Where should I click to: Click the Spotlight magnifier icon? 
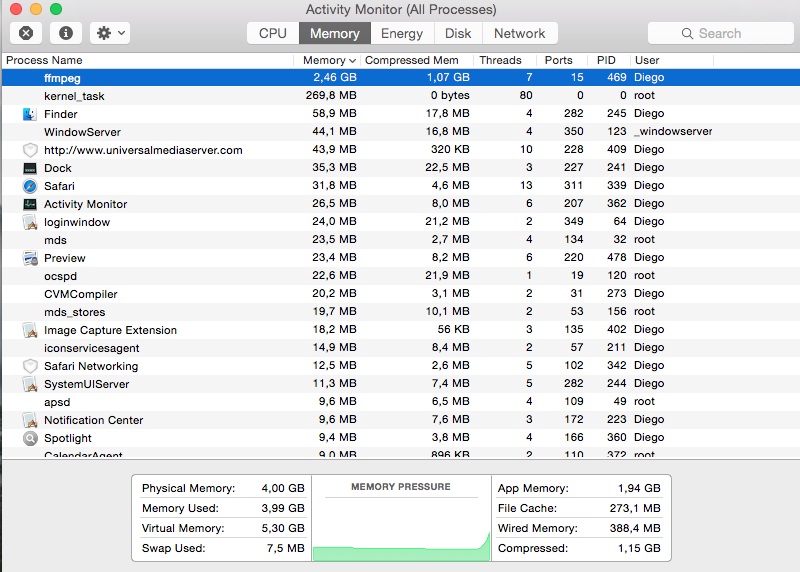30,438
